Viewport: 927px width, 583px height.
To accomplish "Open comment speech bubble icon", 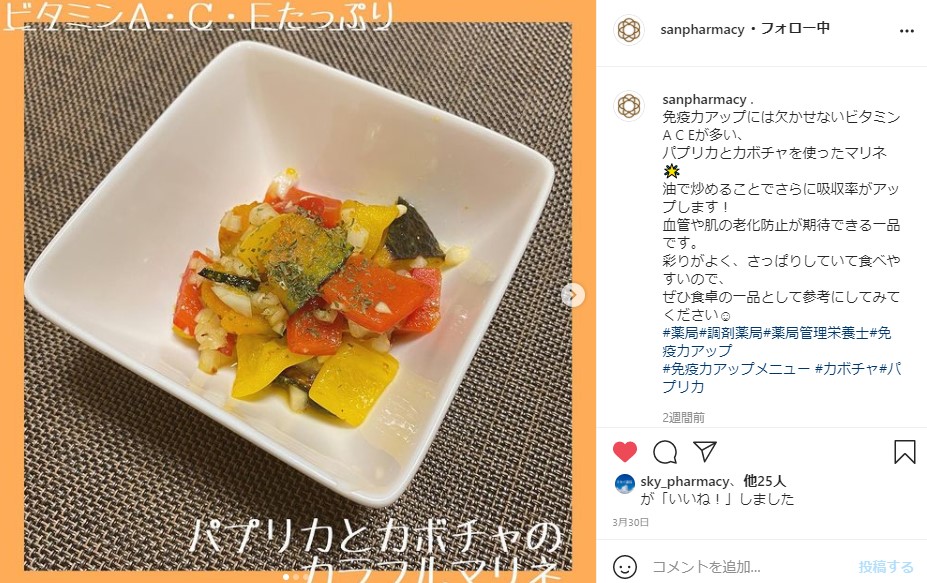I will click(665, 452).
